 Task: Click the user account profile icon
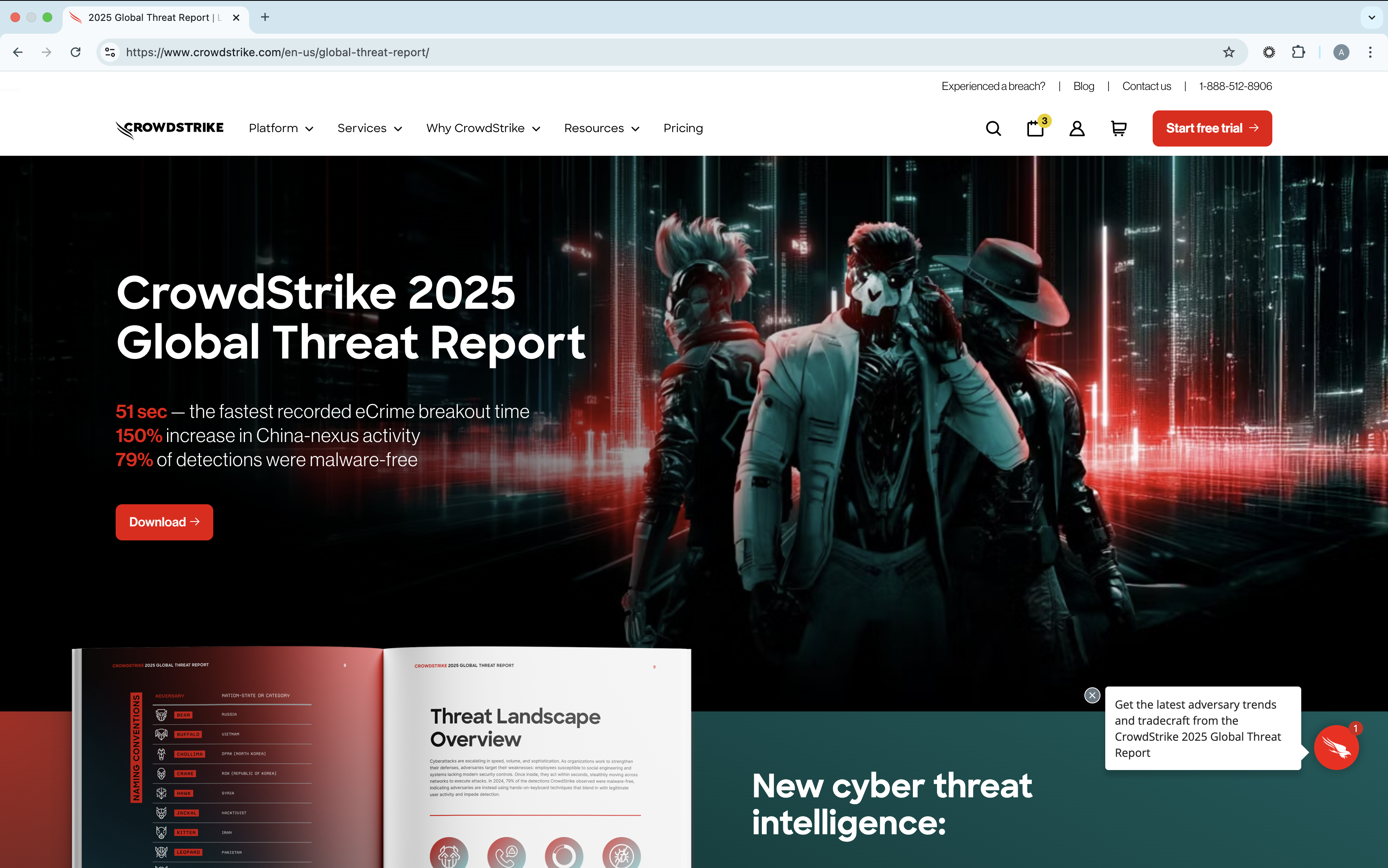coord(1077,128)
